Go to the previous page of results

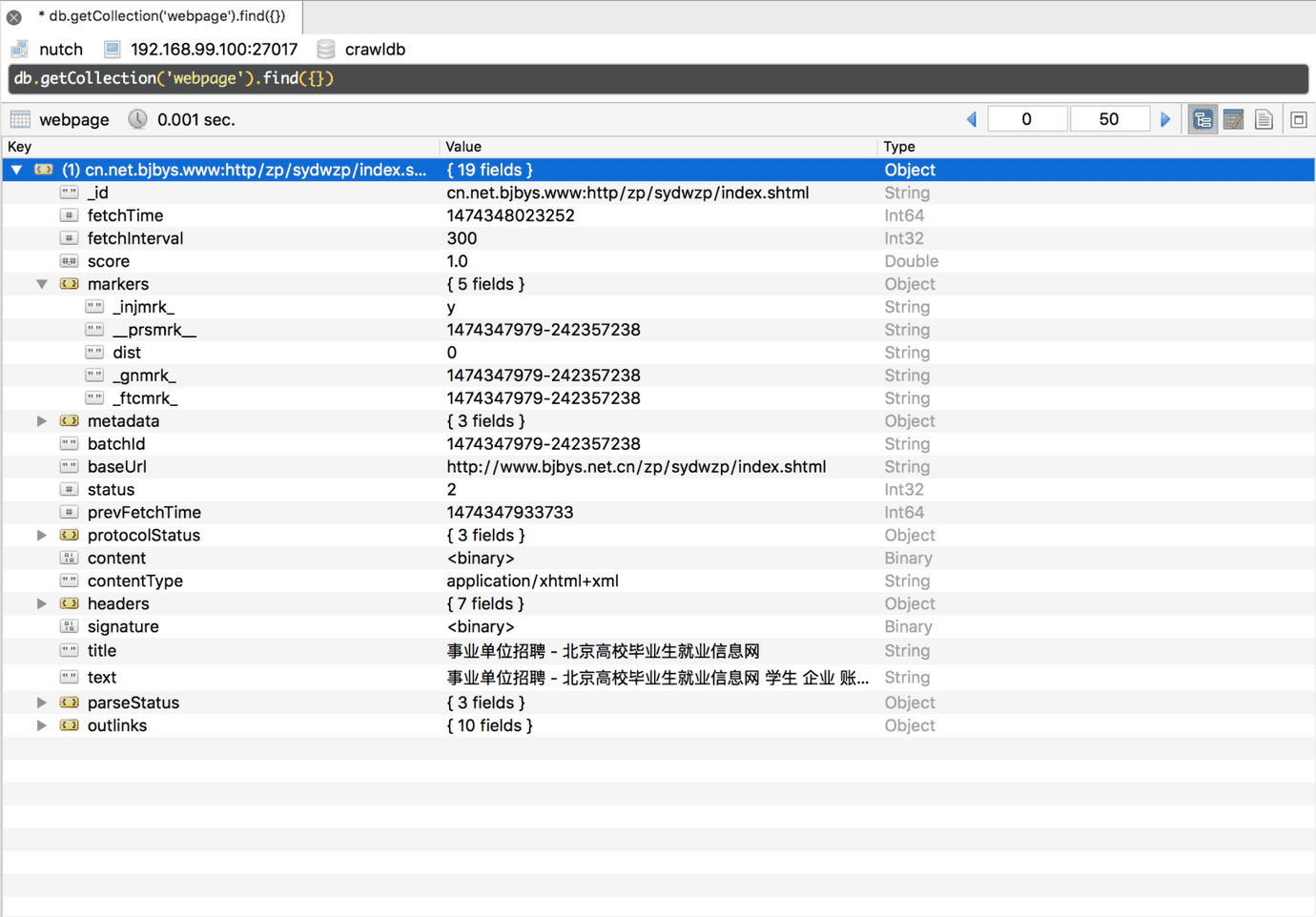click(971, 118)
